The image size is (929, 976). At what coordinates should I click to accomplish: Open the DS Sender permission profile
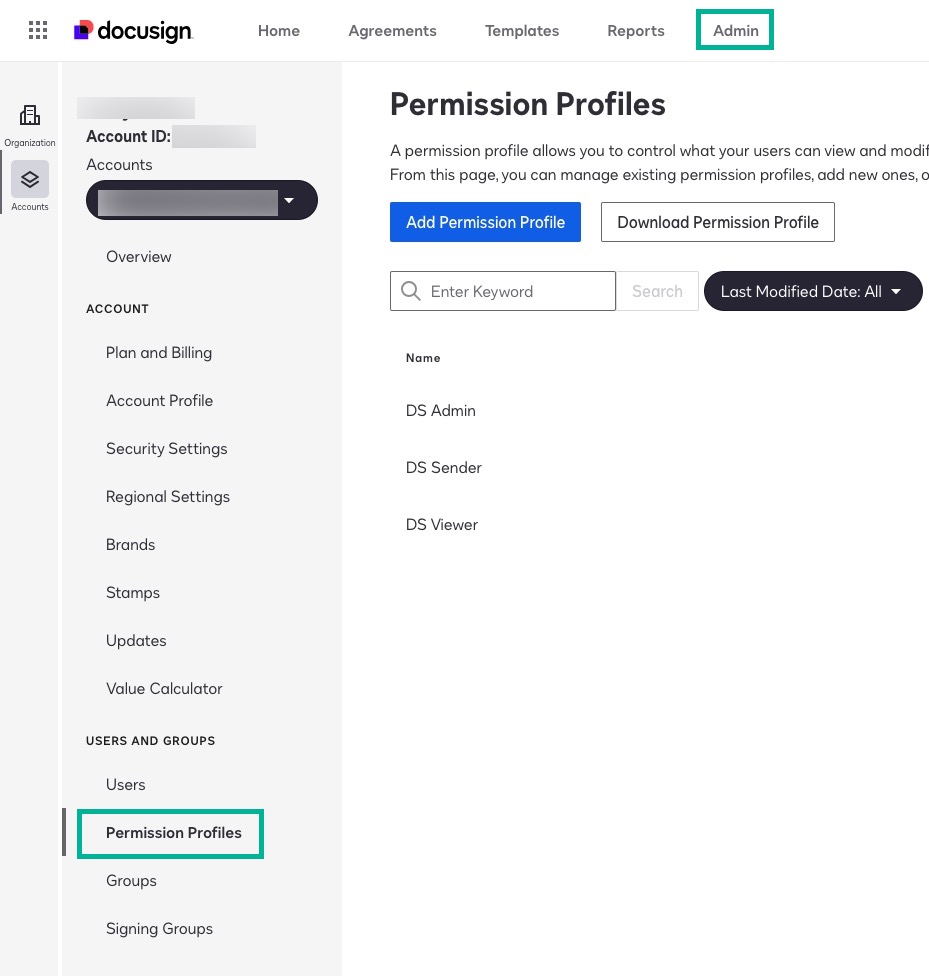[444, 467]
